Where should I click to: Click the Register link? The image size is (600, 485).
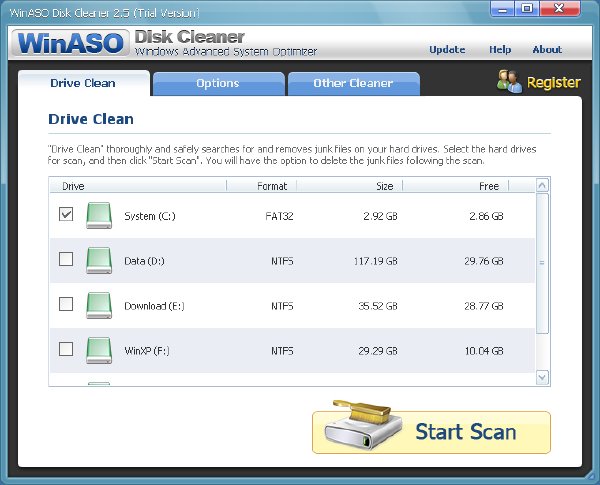point(553,82)
